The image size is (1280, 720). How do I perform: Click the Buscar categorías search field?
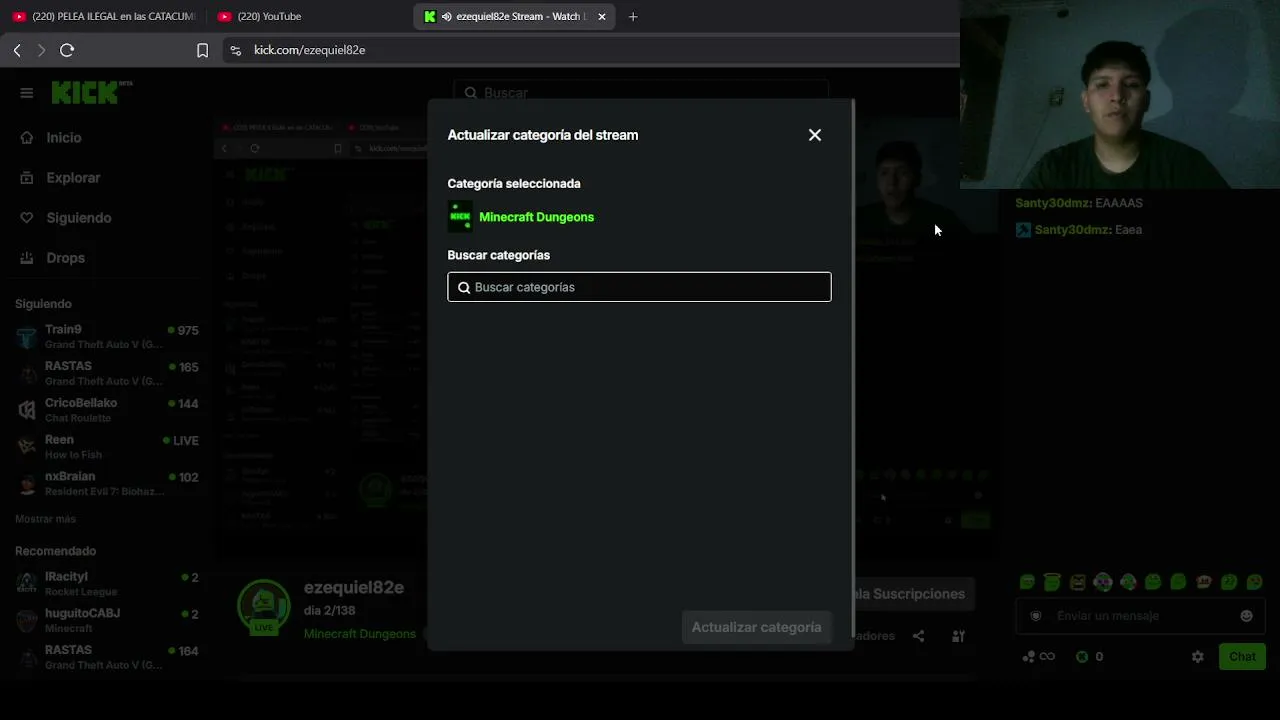click(639, 287)
